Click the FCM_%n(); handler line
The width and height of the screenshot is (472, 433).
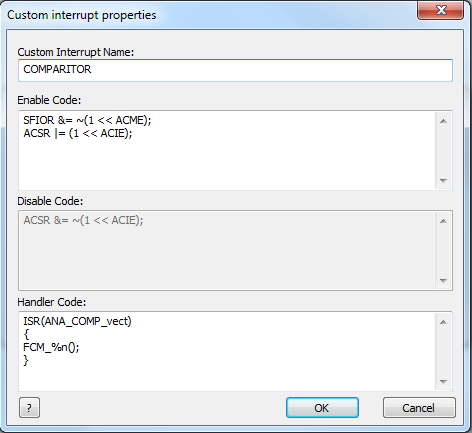pos(51,347)
